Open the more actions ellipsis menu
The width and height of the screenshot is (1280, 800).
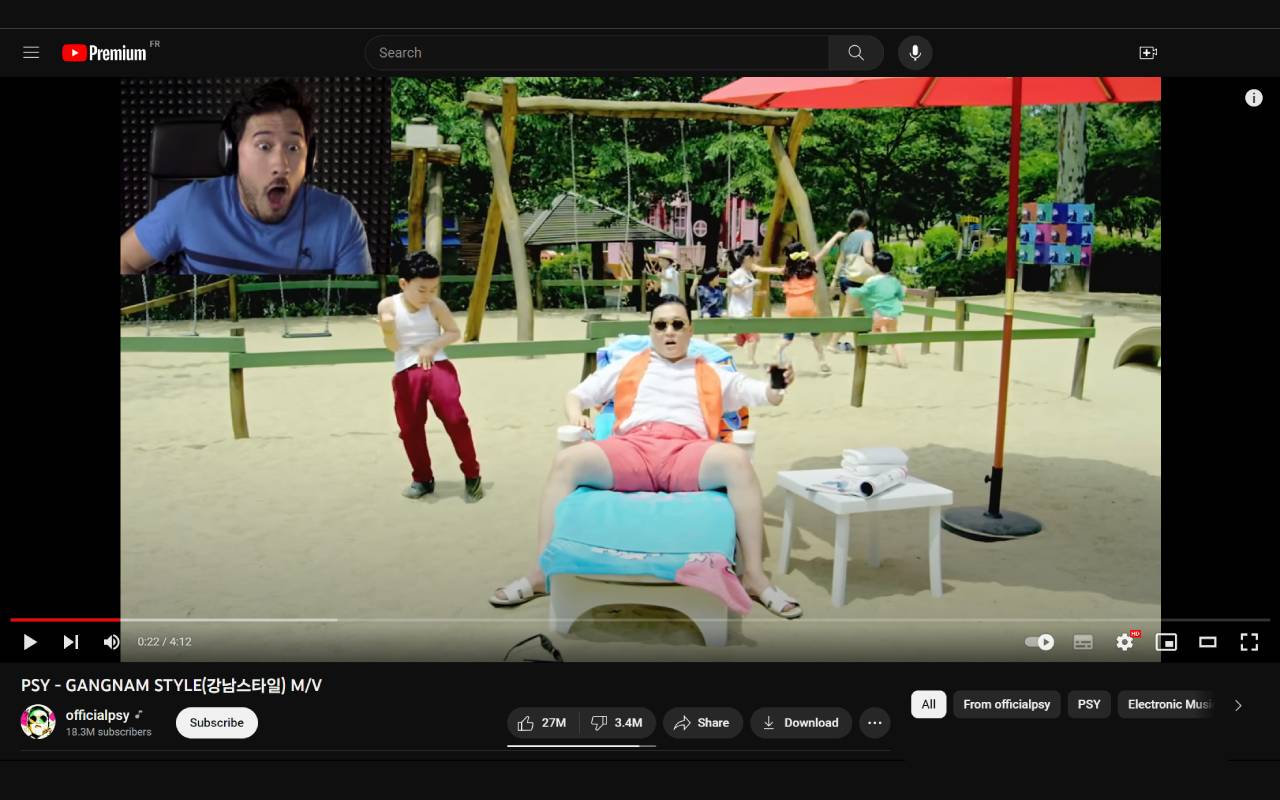pos(875,722)
